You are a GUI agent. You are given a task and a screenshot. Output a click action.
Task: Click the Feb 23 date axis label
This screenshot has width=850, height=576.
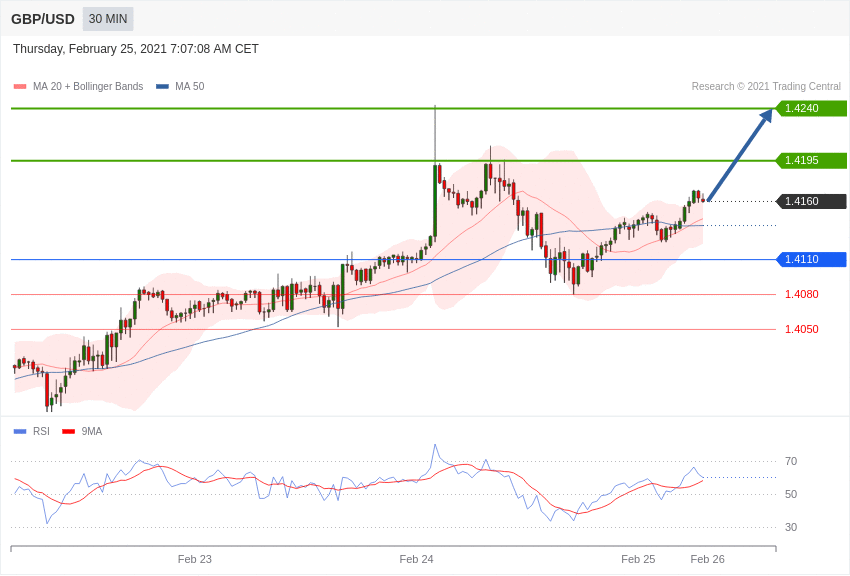click(195, 559)
